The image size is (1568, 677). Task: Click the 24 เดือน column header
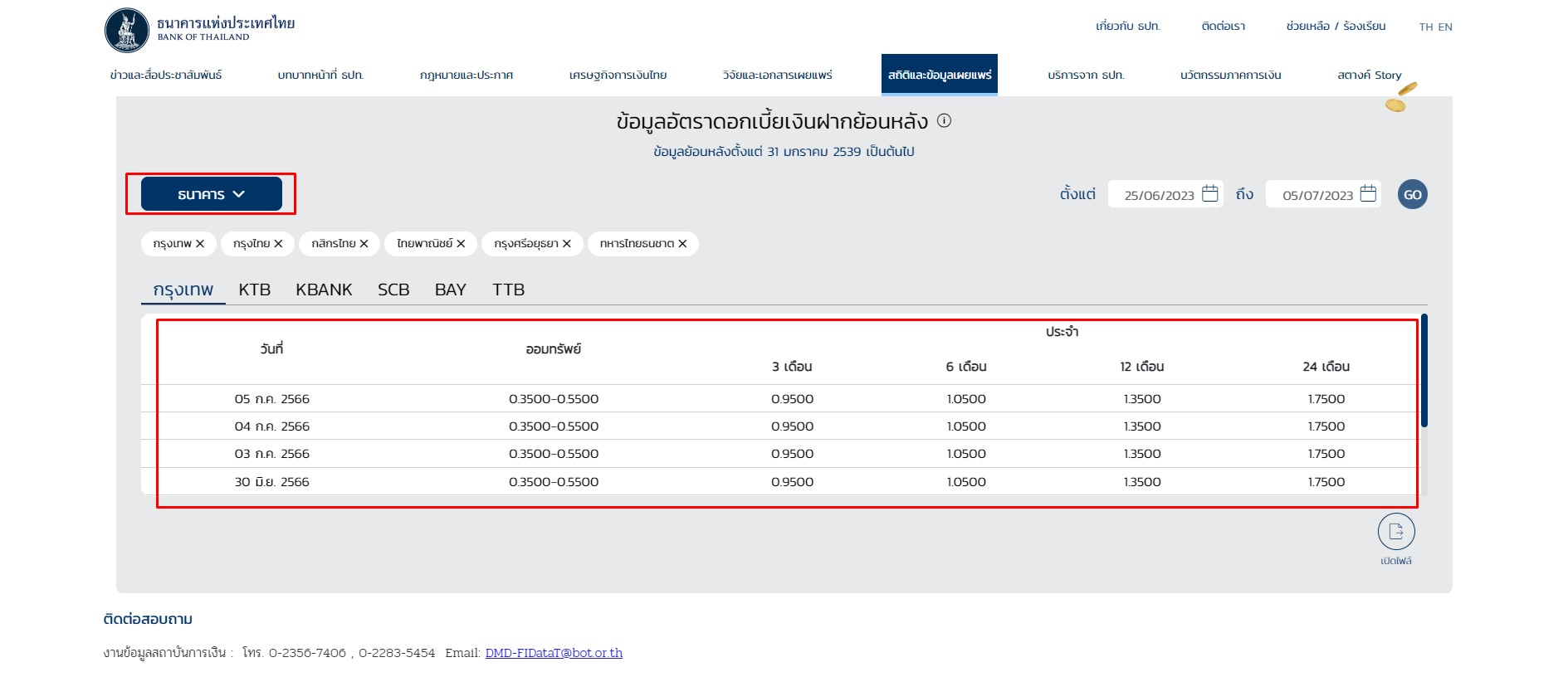tap(1326, 367)
